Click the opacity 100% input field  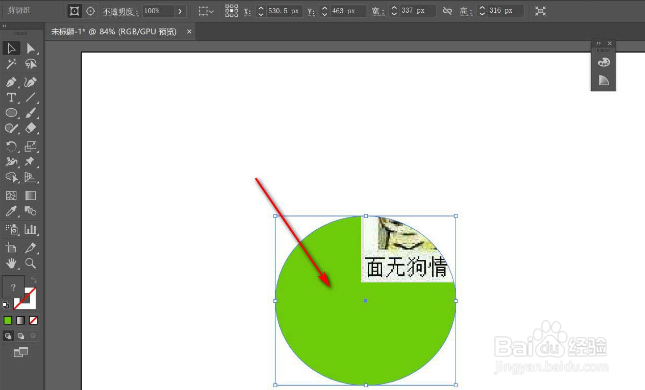click(x=158, y=11)
